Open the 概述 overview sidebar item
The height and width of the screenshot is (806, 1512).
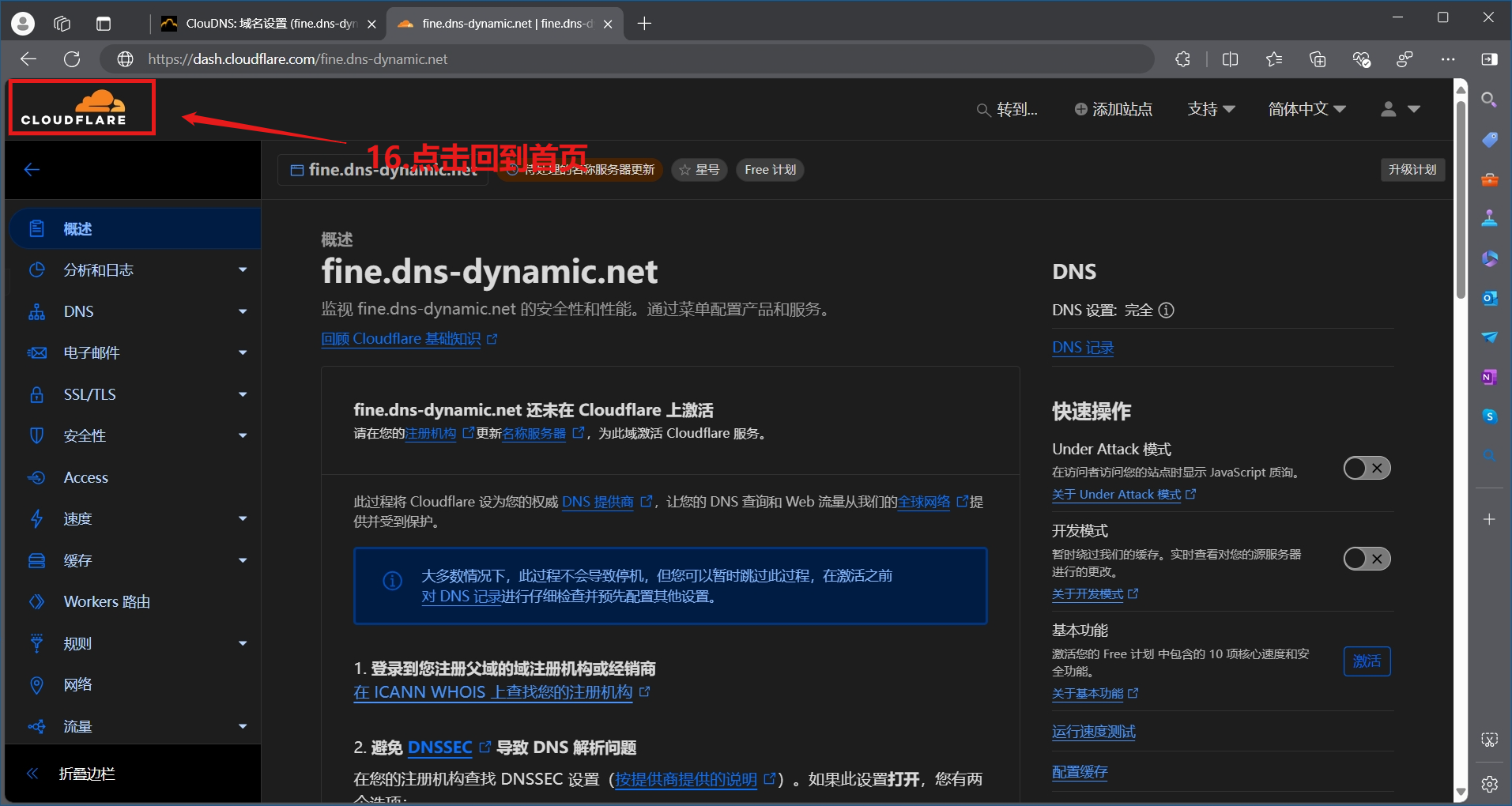point(134,229)
